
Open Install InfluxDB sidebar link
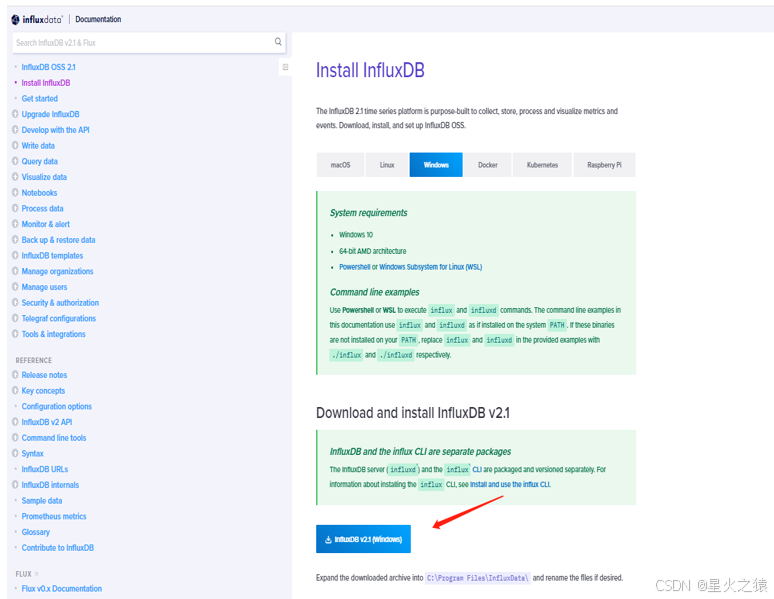[46, 83]
